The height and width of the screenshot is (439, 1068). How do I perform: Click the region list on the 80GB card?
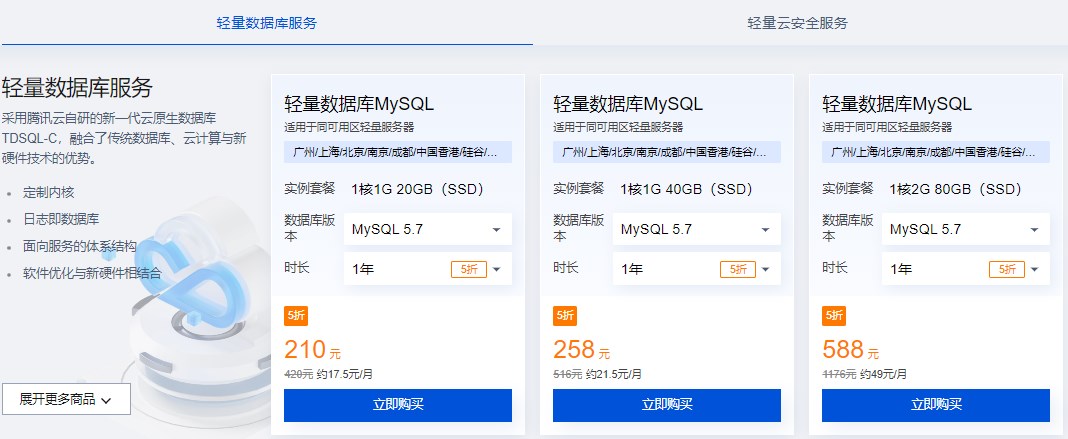pos(936,152)
